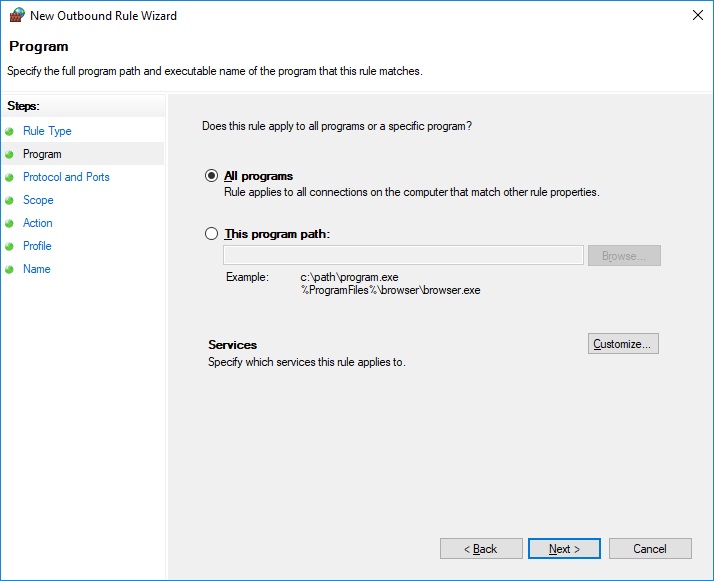Viewport: 714px width, 581px height.
Task: Choose the This program path option
Action: click(x=211, y=234)
